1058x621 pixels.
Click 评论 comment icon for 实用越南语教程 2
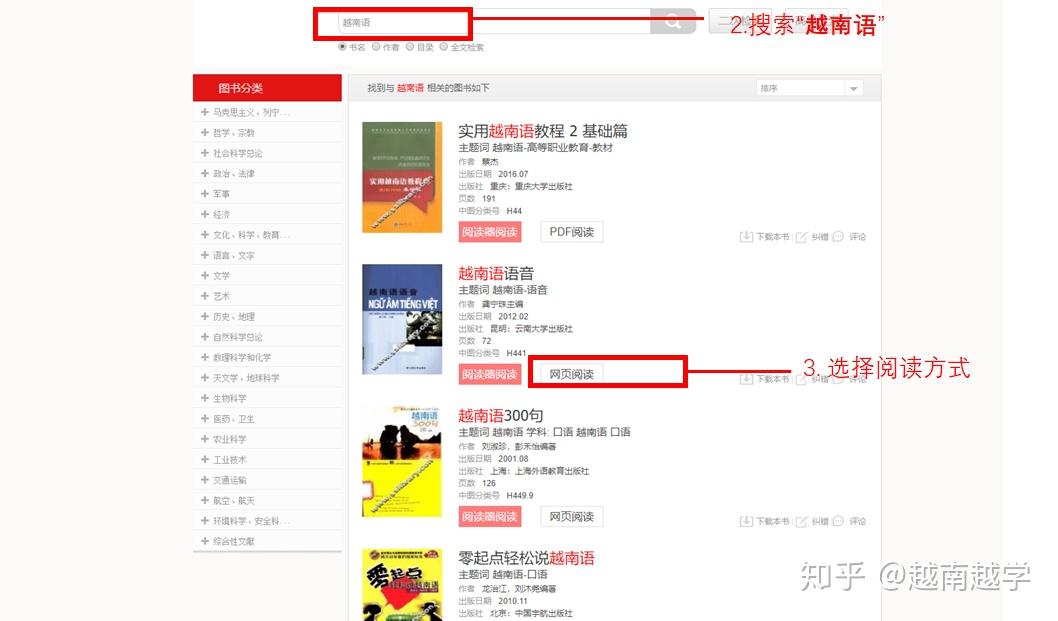point(838,237)
